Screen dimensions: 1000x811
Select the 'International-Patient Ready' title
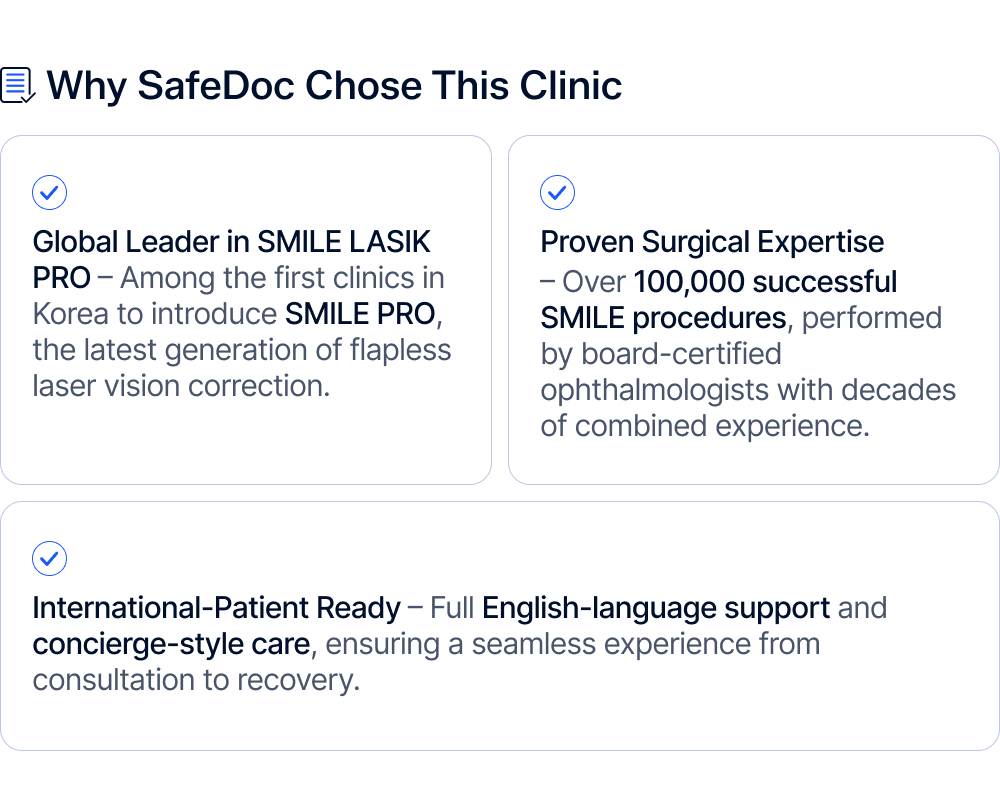tap(216, 608)
